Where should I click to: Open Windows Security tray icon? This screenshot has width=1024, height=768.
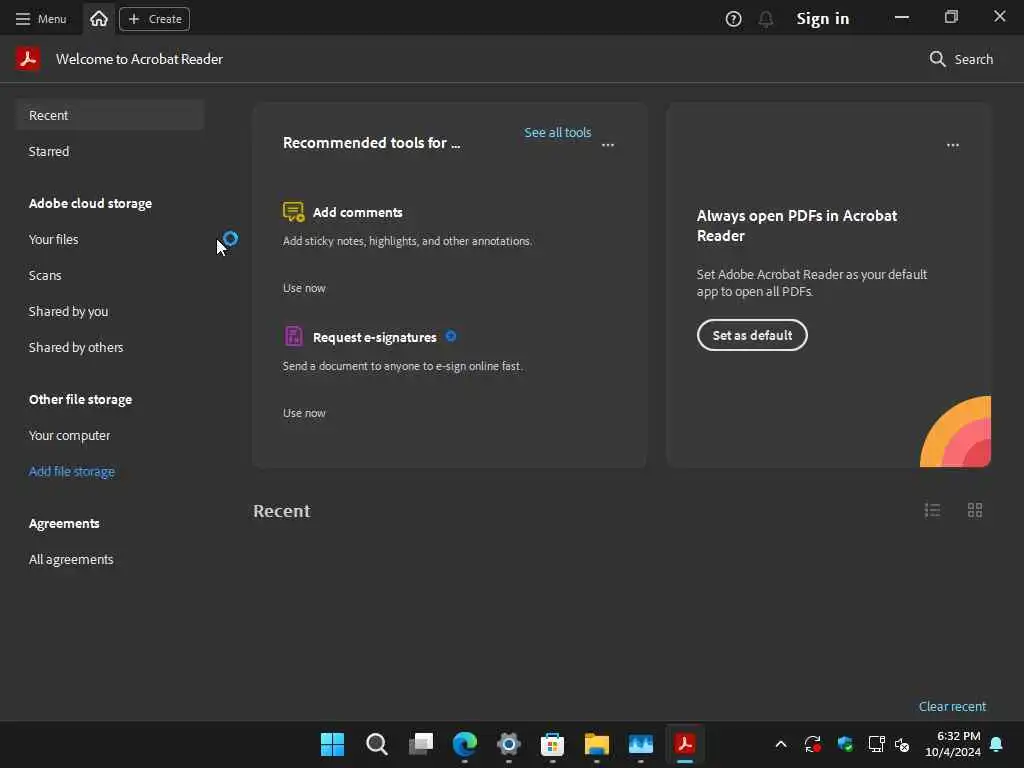[x=845, y=744]
